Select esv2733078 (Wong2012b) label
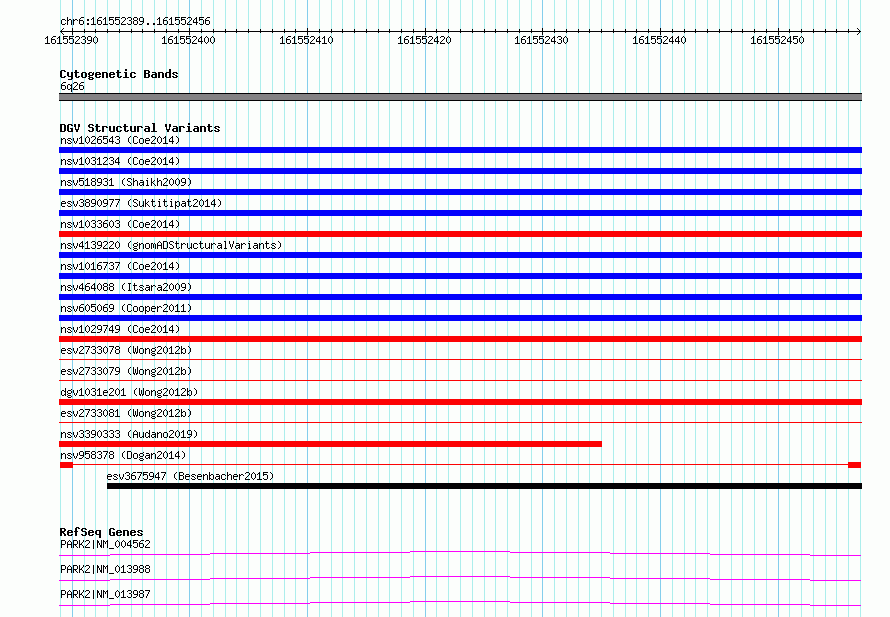Screen dimensions: 890x617 tap(126, 350)
